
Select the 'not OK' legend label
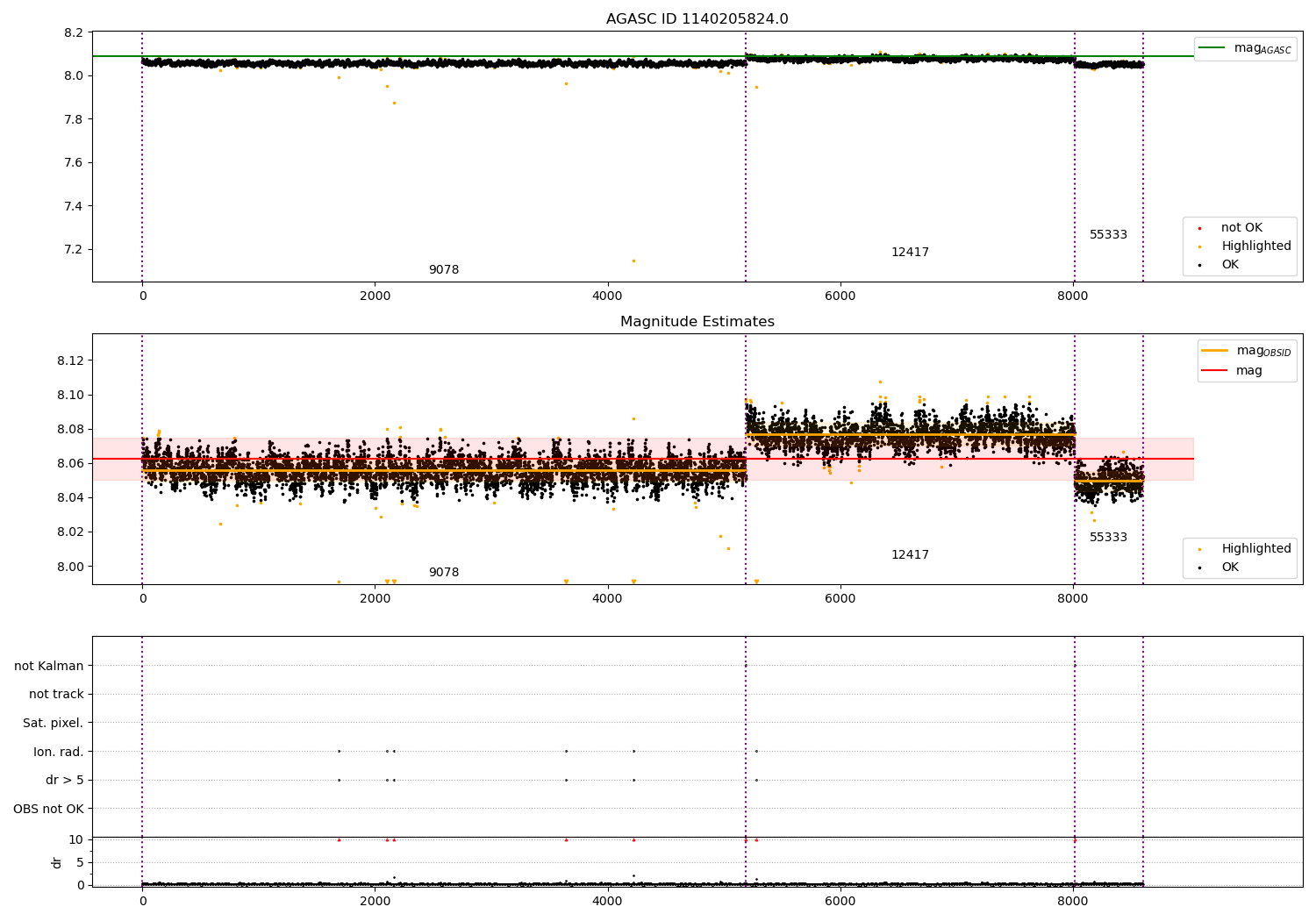1241,228
